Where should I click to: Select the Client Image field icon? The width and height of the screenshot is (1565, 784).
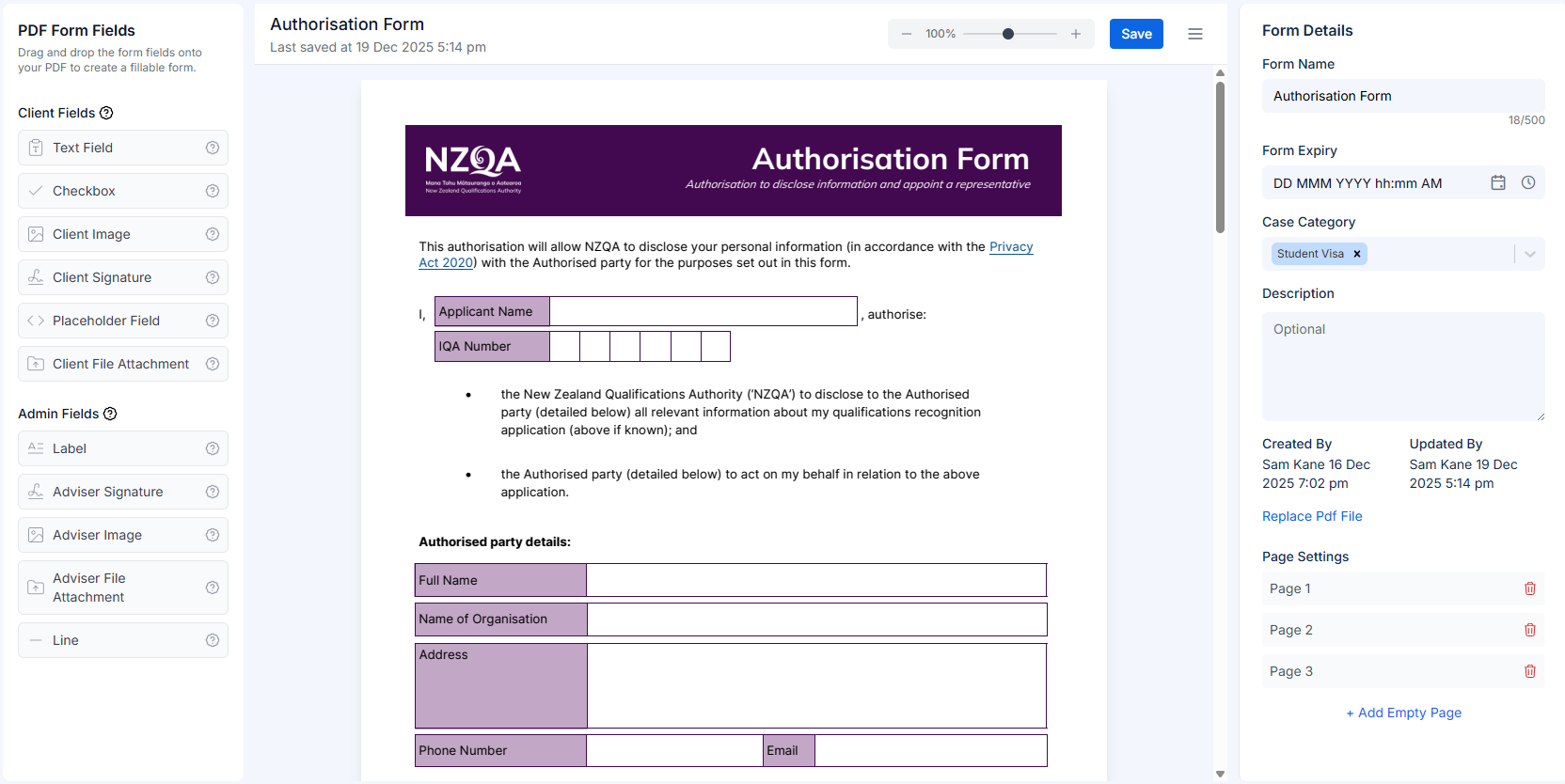36,233
